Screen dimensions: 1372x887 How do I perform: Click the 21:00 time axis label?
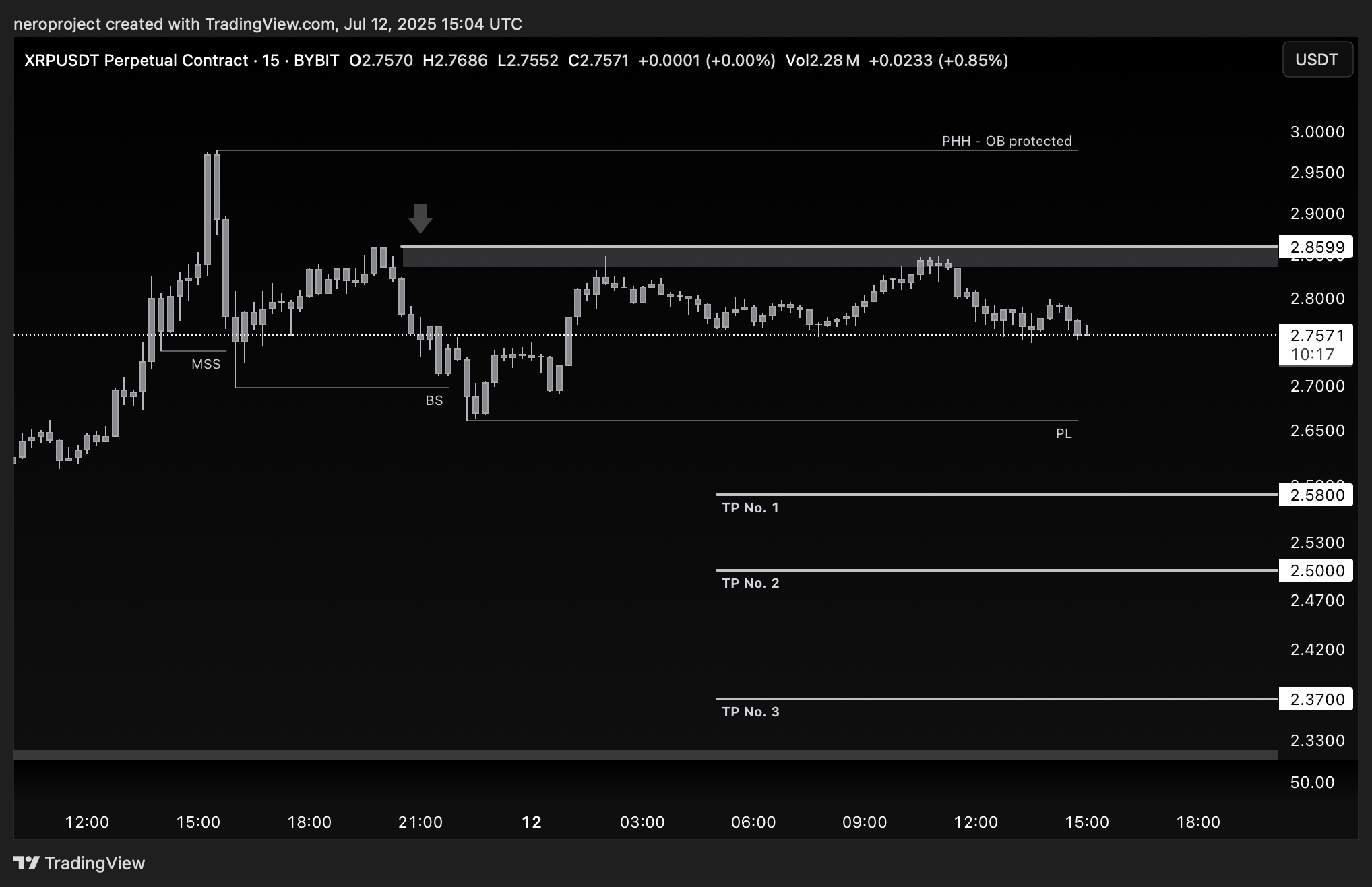420,822
